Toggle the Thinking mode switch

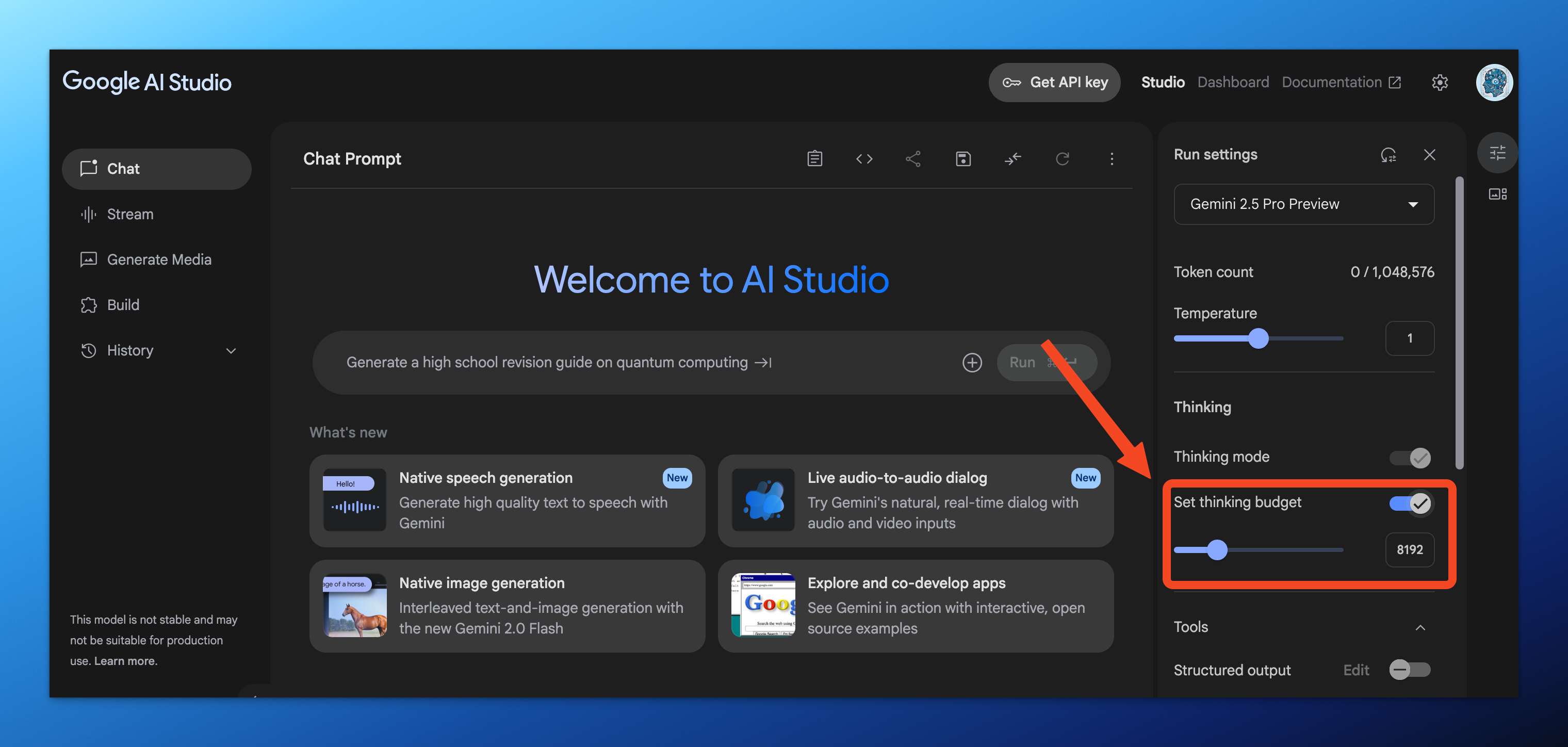click(1410, 458)
